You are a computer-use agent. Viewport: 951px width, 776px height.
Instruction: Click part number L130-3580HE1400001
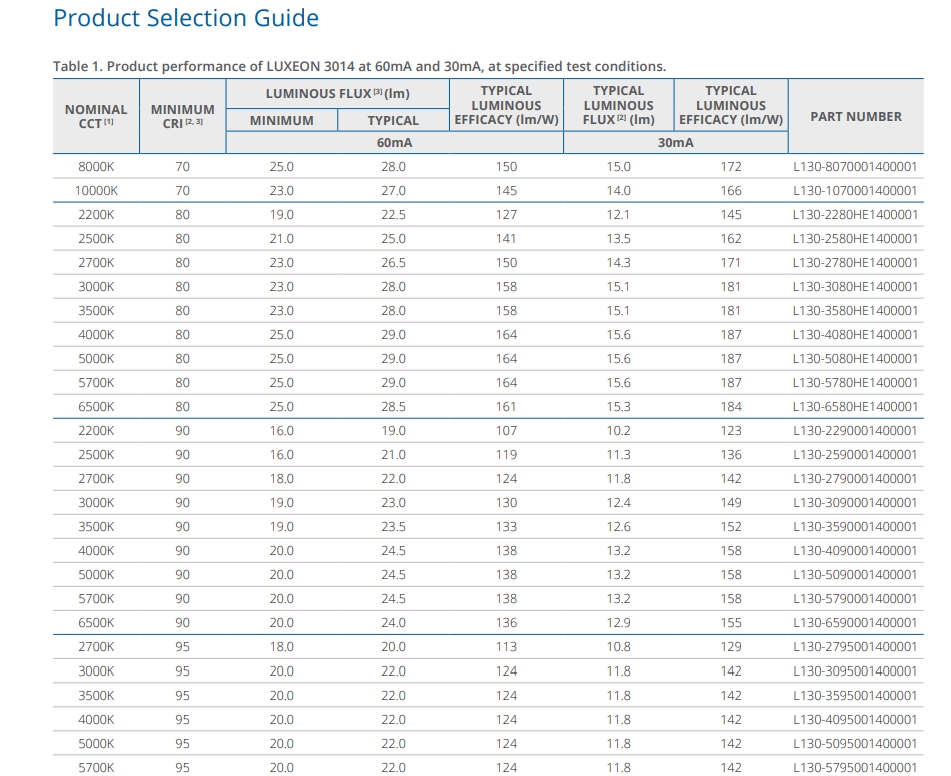coord(855,311)
